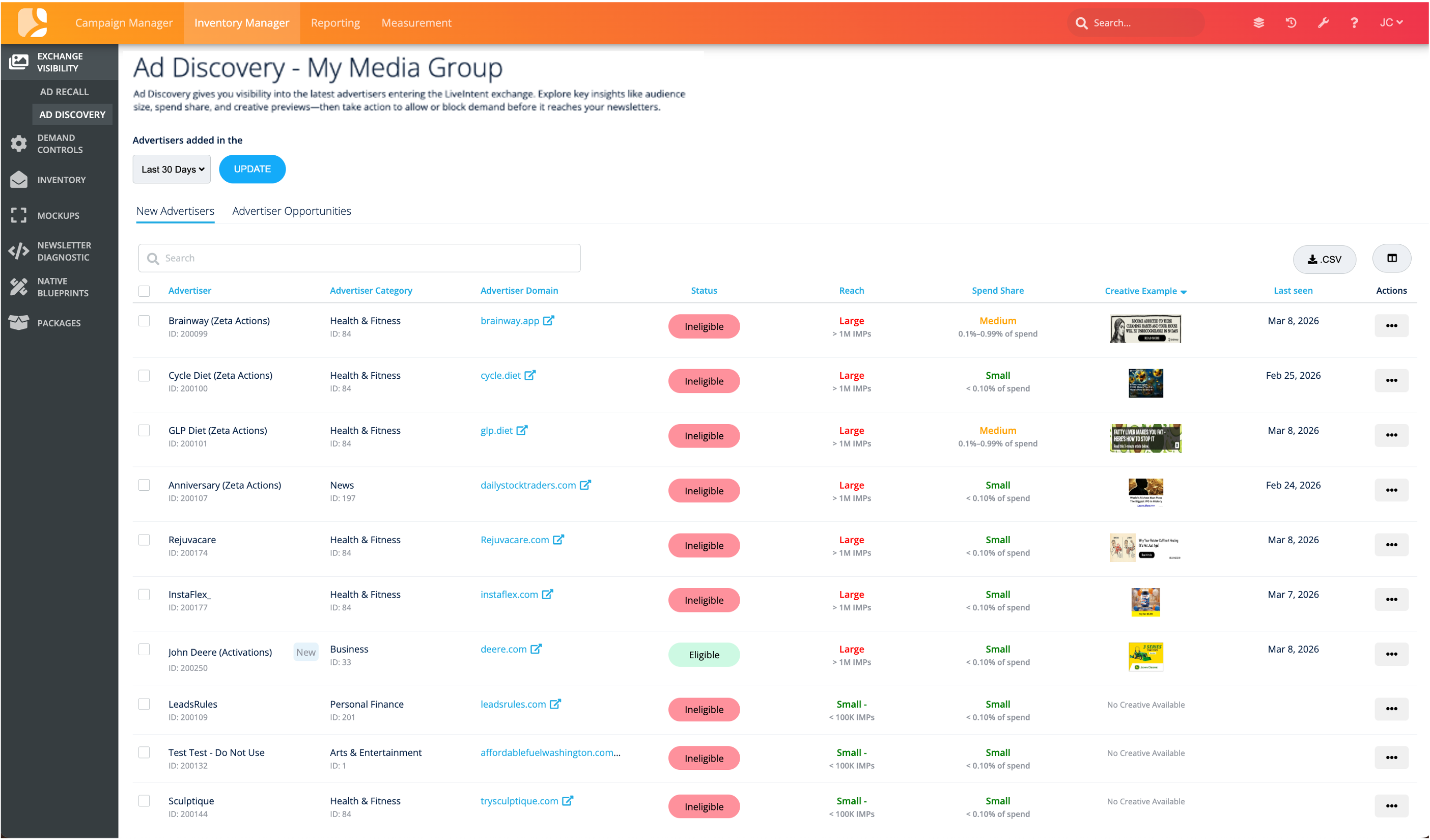The width and height of the screenshot is (1430, 840).
Task: Toggle the select-all header checkbox
Action: [144, 291]
